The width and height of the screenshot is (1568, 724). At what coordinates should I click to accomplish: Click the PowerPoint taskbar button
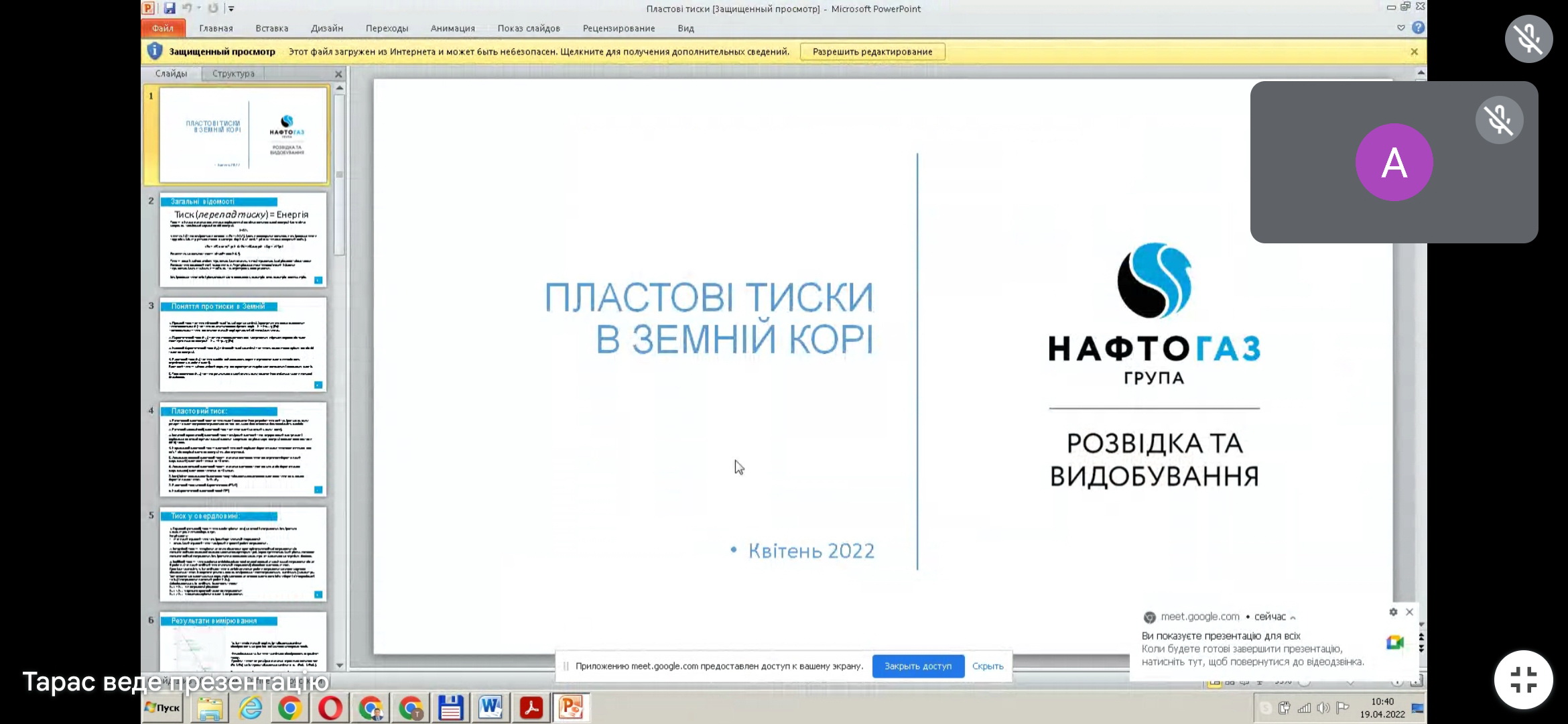571,708
